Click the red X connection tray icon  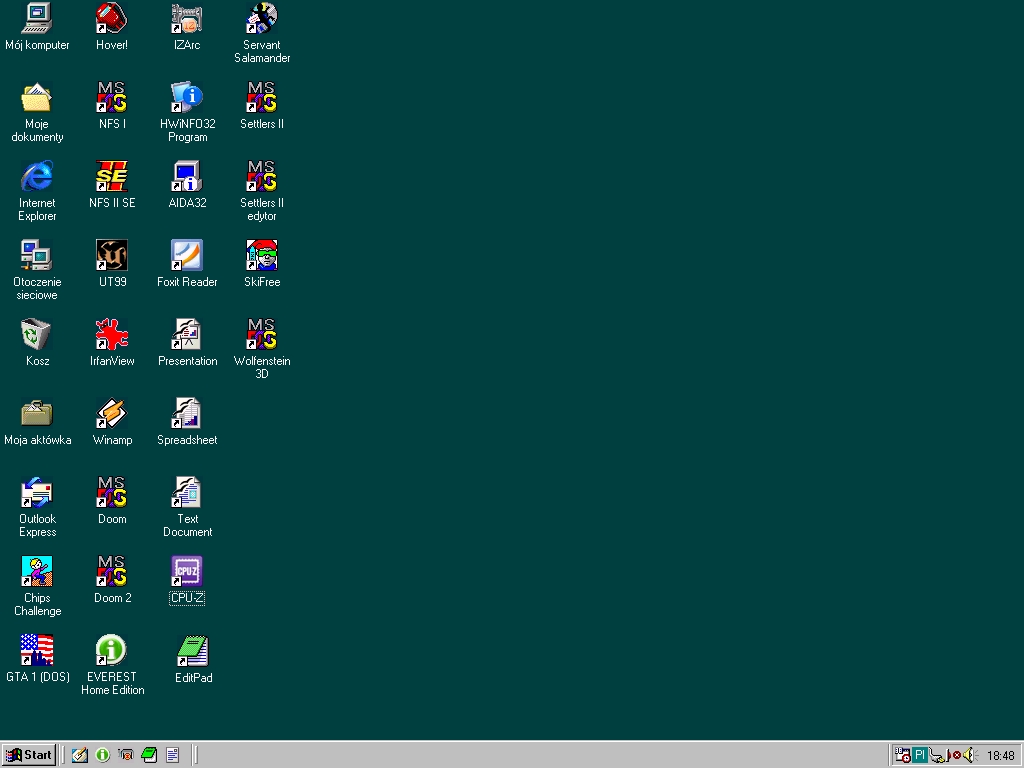[x=955, y=756]
